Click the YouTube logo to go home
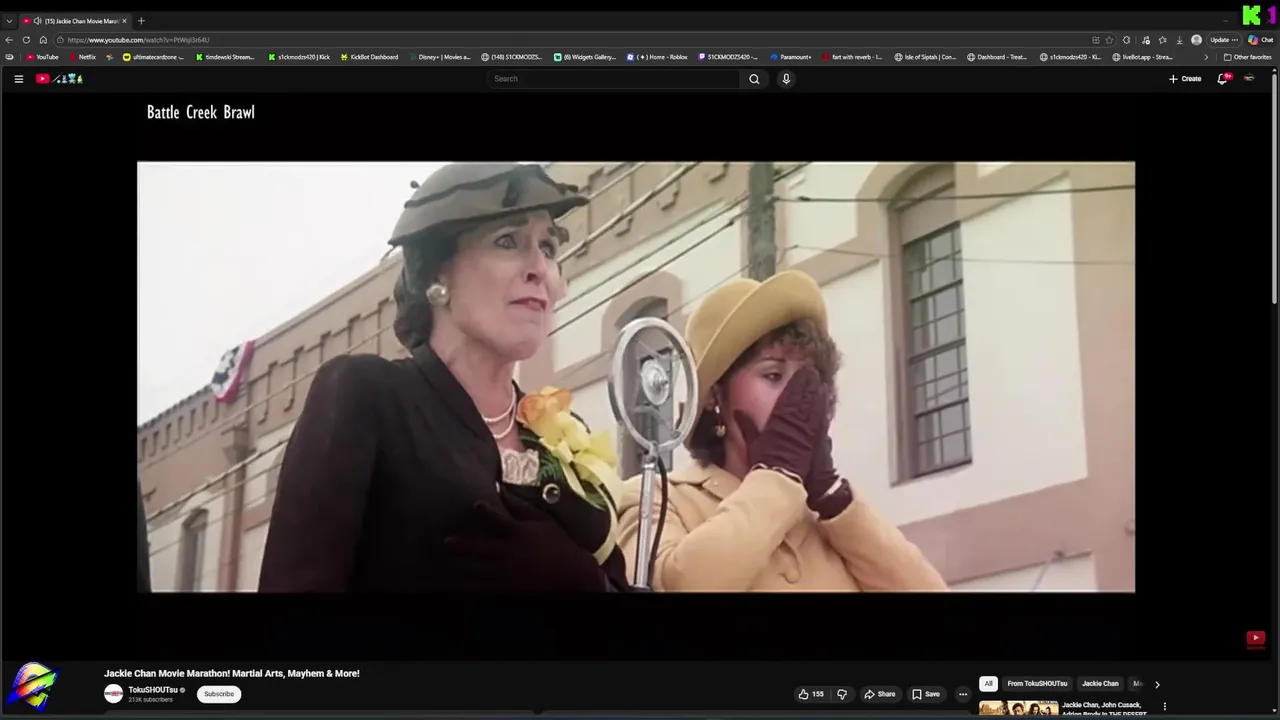The width and height of the screenshot is (1280, 720). [59, 79]
